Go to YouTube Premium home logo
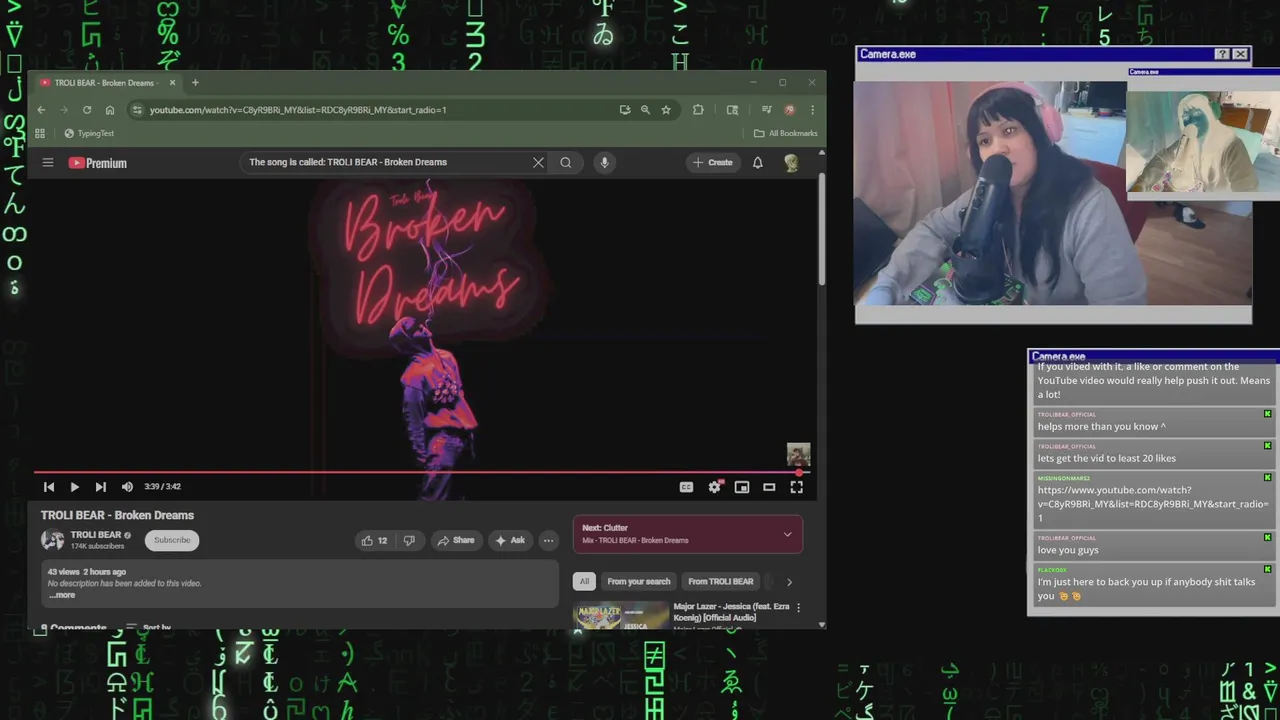 coord(97,163)
